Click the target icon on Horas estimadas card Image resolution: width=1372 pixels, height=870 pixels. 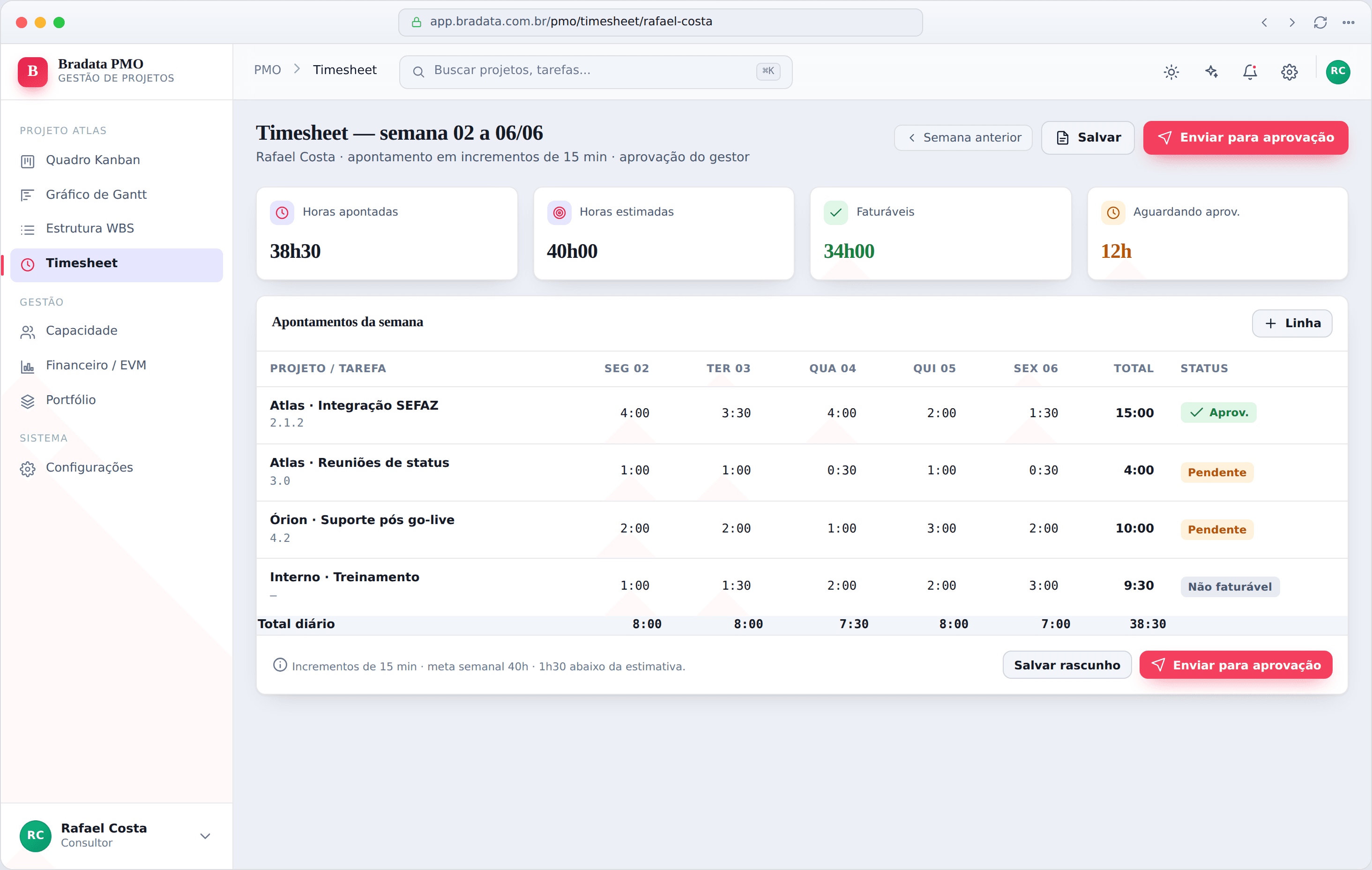tap(559, 213)
